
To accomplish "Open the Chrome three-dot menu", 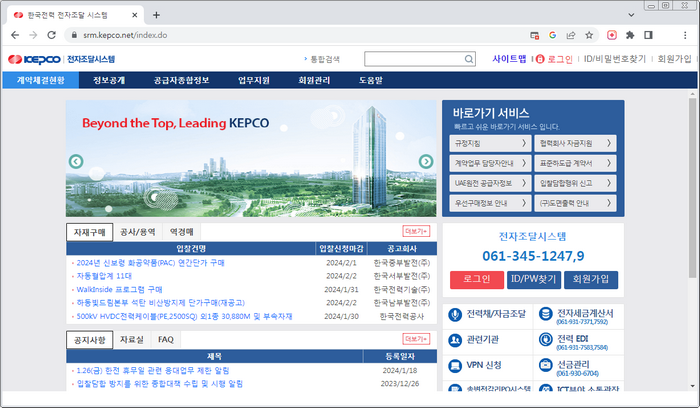I will click(685, 35).
